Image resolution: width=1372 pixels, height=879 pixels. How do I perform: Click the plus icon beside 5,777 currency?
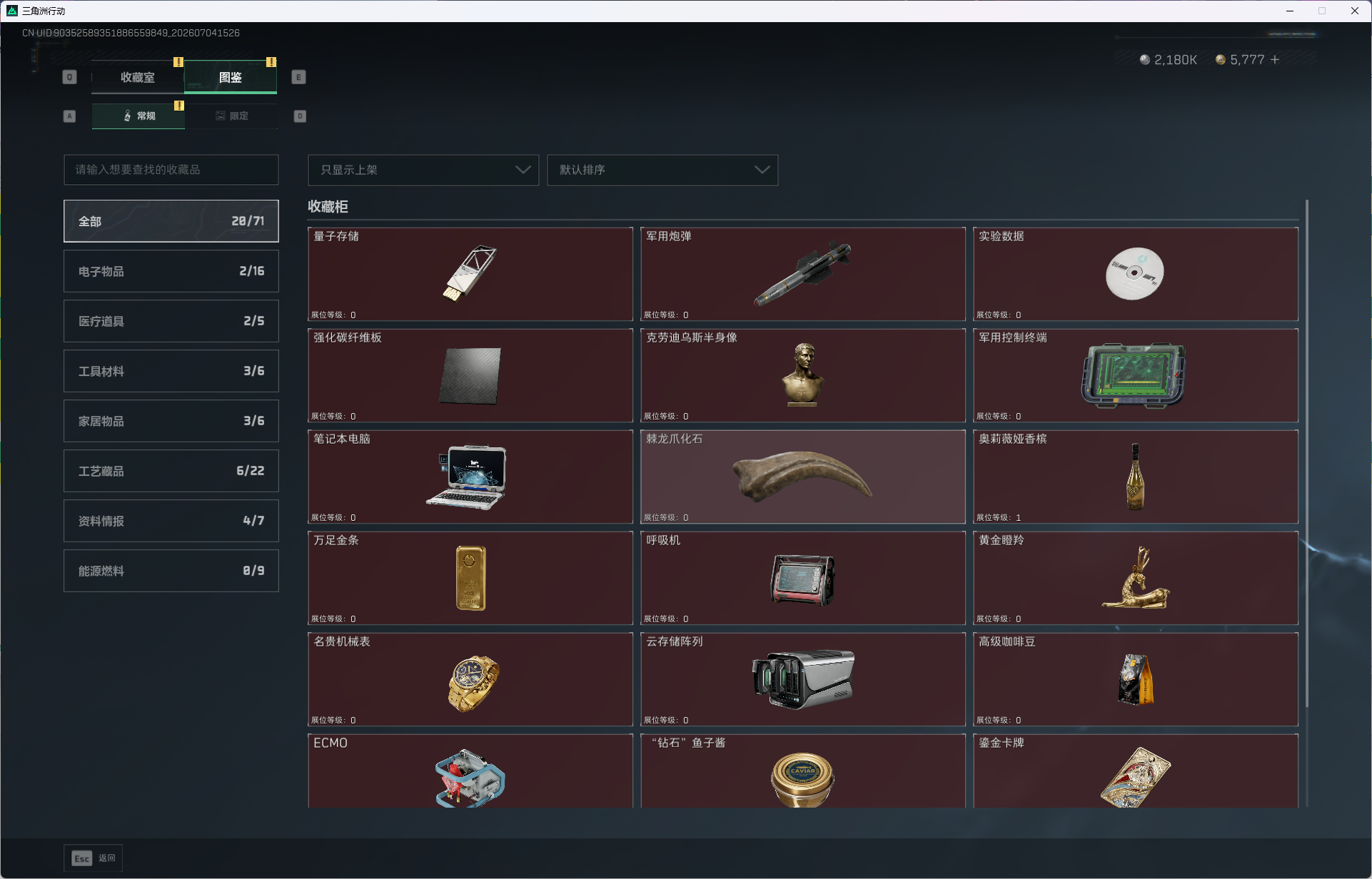[x=1275, y=59]
